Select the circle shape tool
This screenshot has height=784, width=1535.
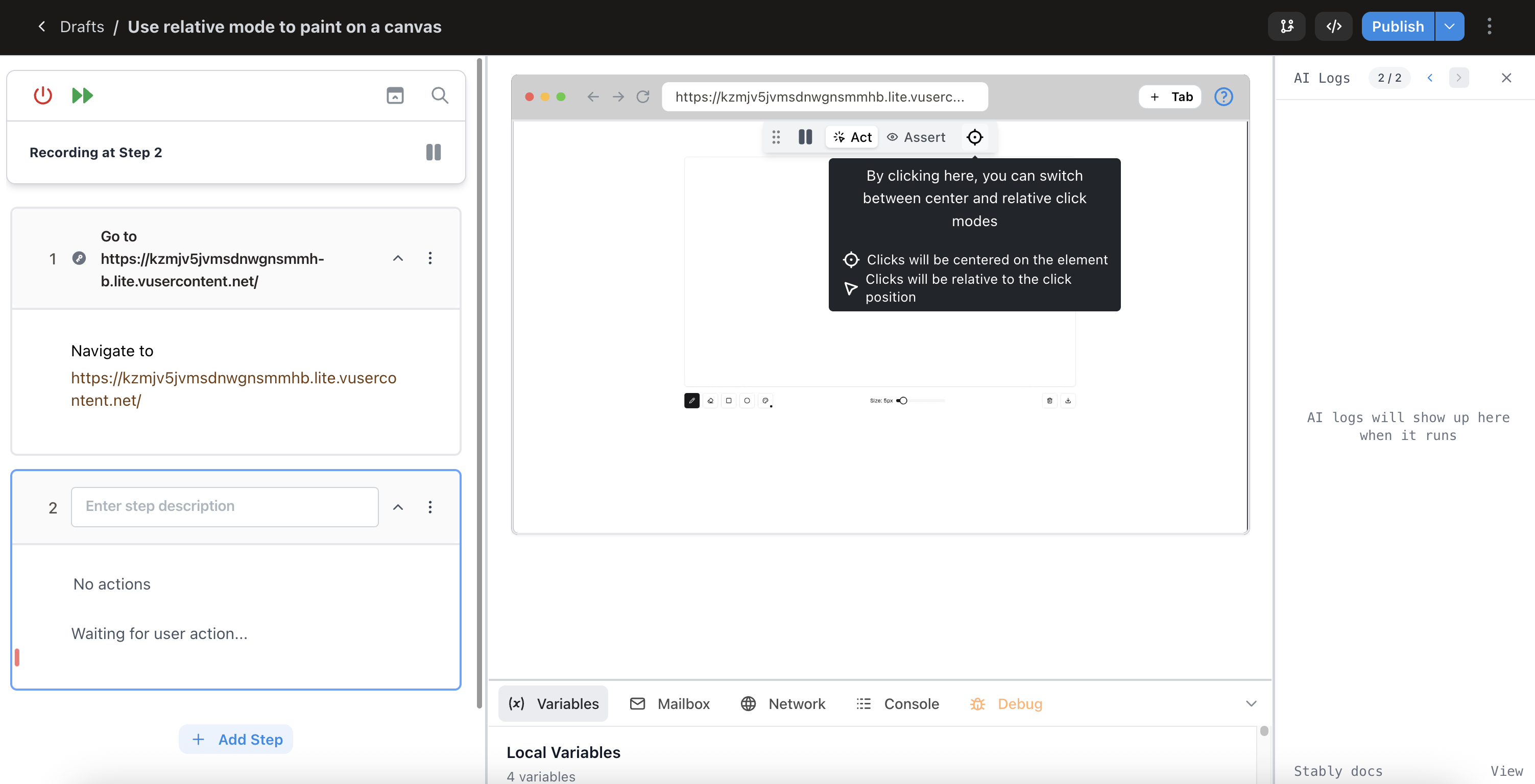point(747,401)
